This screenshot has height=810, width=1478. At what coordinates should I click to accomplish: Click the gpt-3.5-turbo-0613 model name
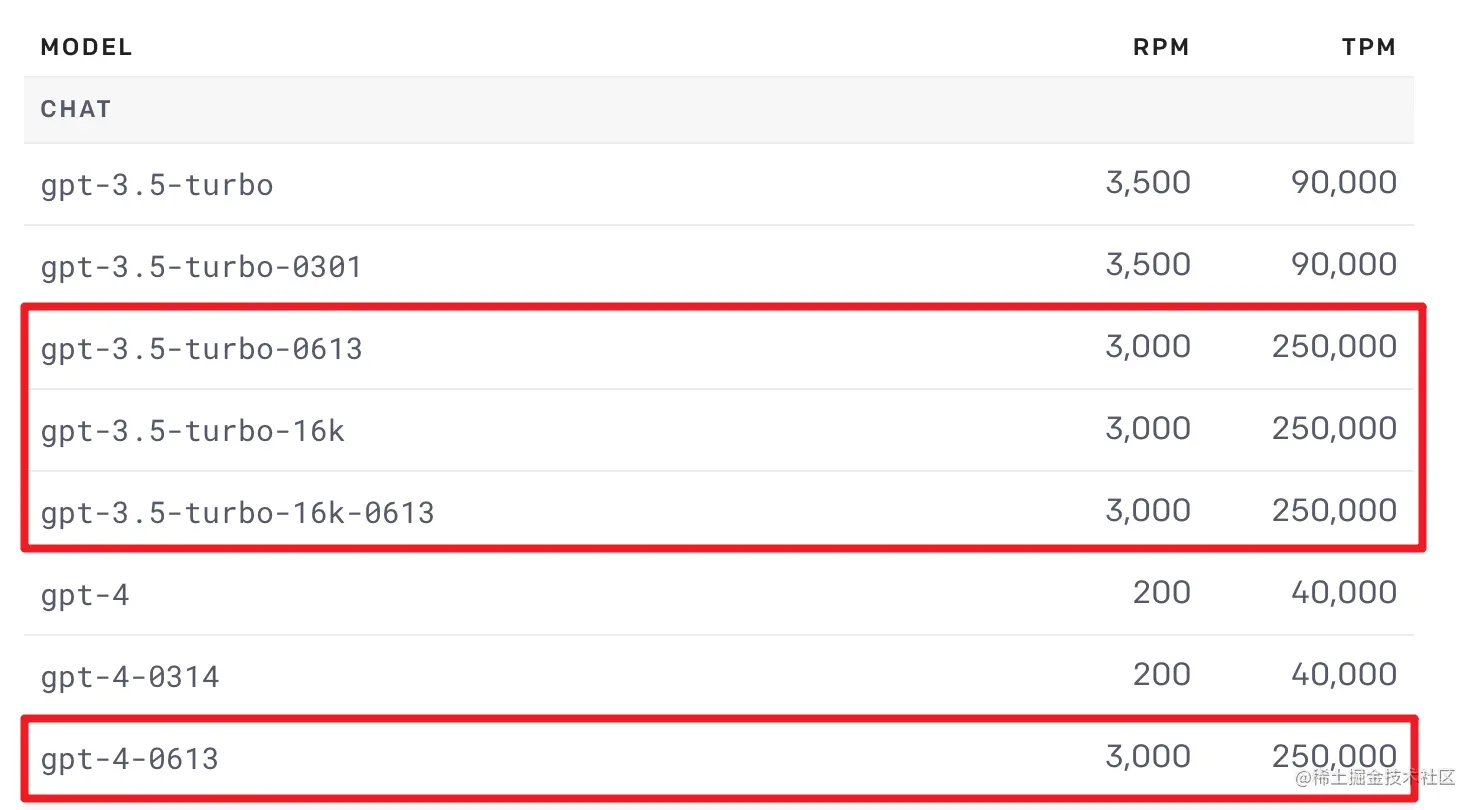click(201, 349)
